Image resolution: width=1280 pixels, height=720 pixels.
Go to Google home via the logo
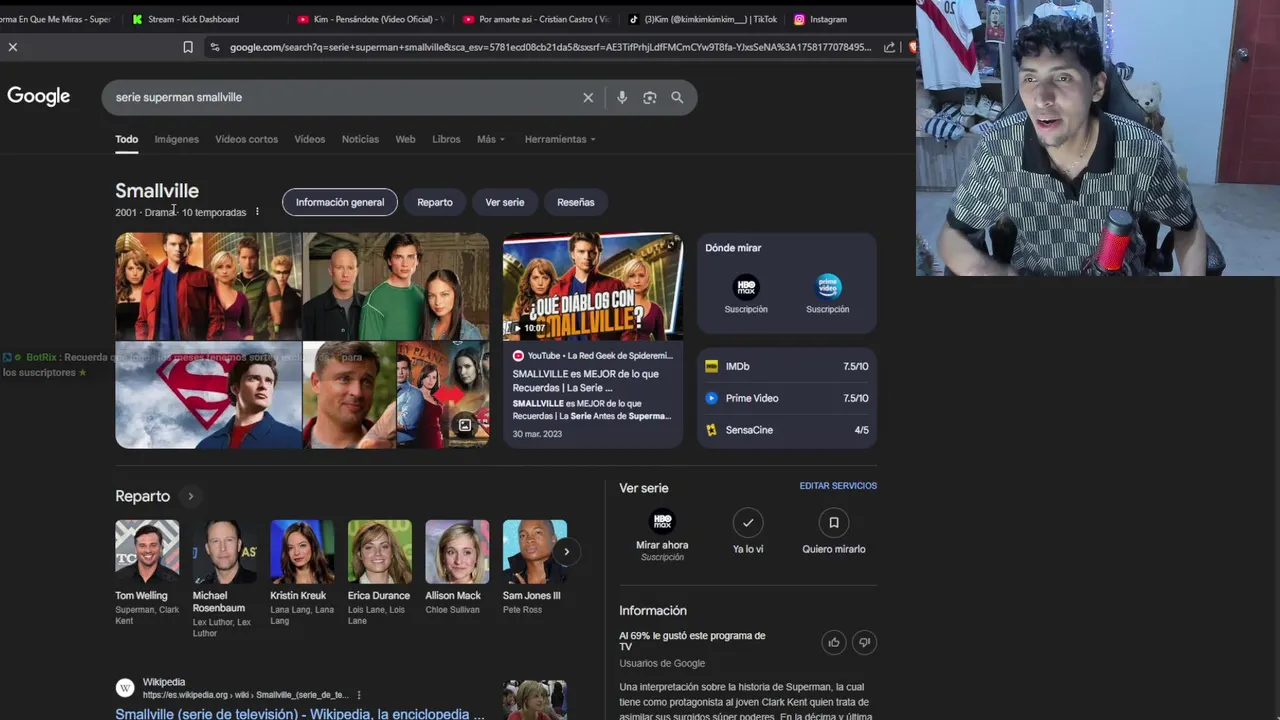[x=39, y=96]
